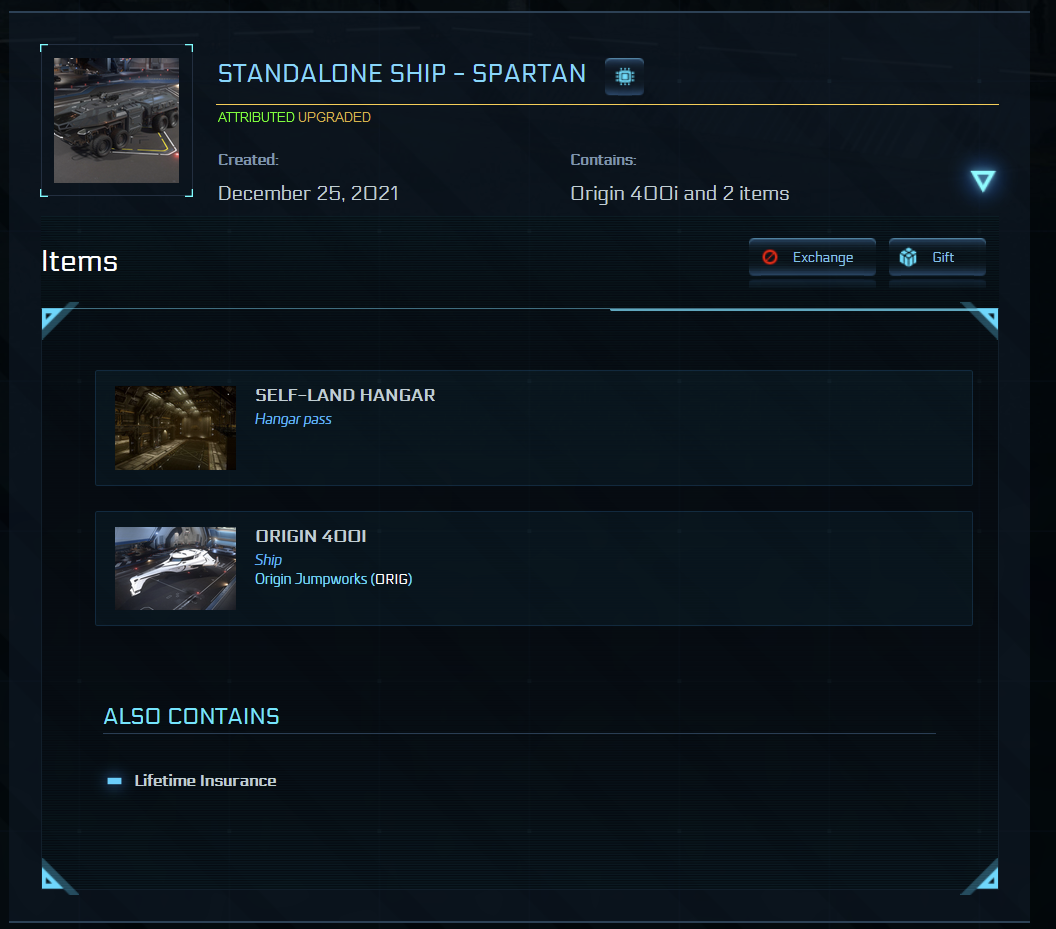Click the orange UPGRADED status label
The height and width of the screenshot is (929, 1056).
point(334,117)
